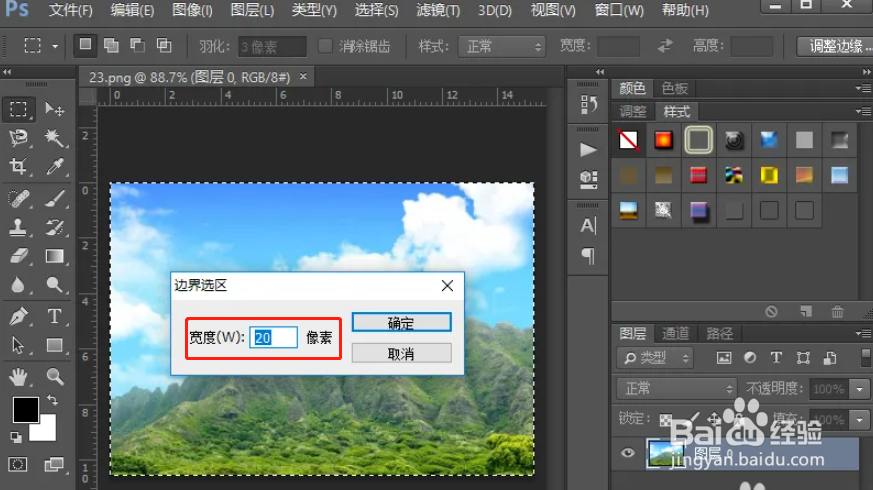Swap foreground and background colors
873x490 pixels.
pyautogui.click(x=52, y=400)
